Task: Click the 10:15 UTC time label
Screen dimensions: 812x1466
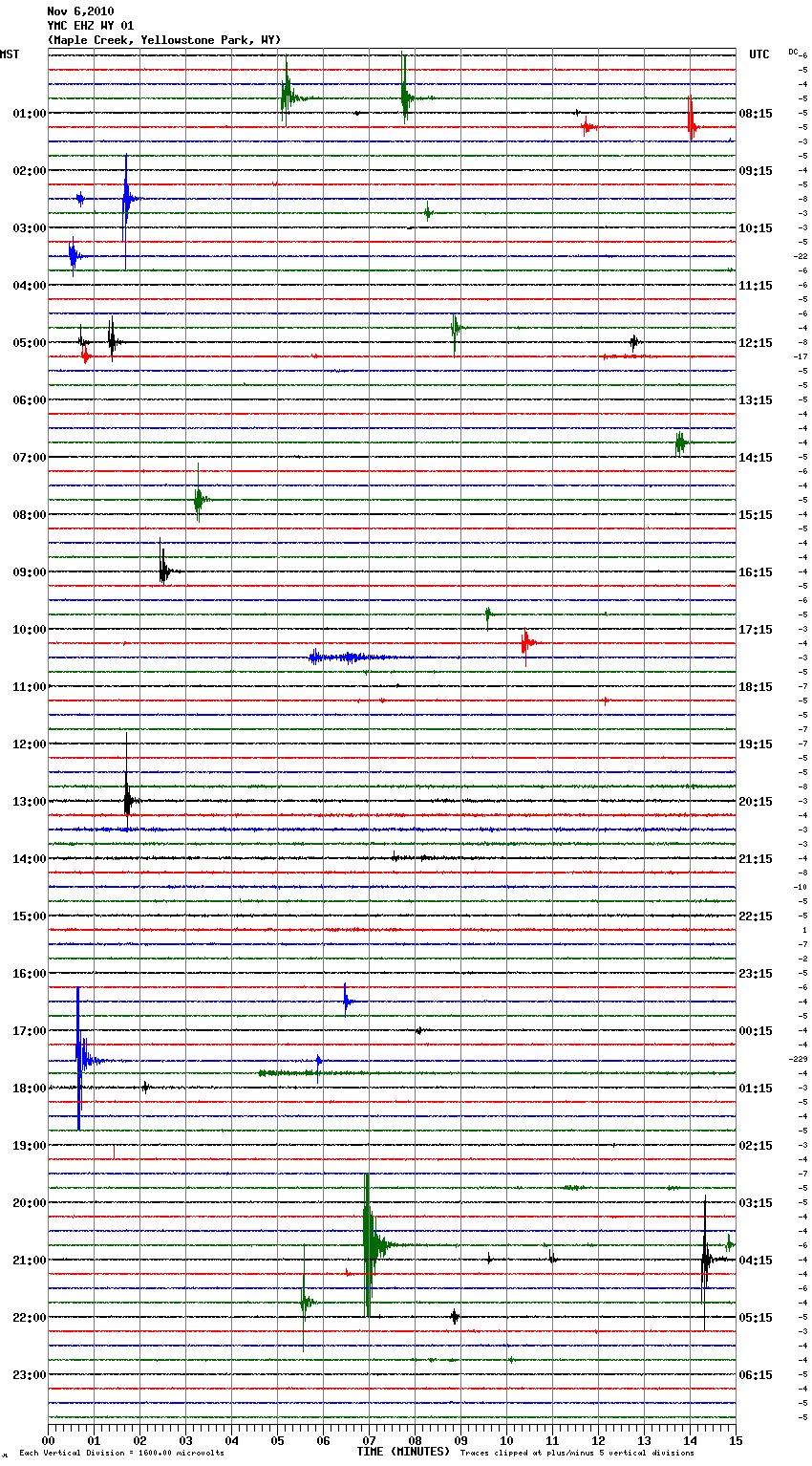Action: (756, 228)
